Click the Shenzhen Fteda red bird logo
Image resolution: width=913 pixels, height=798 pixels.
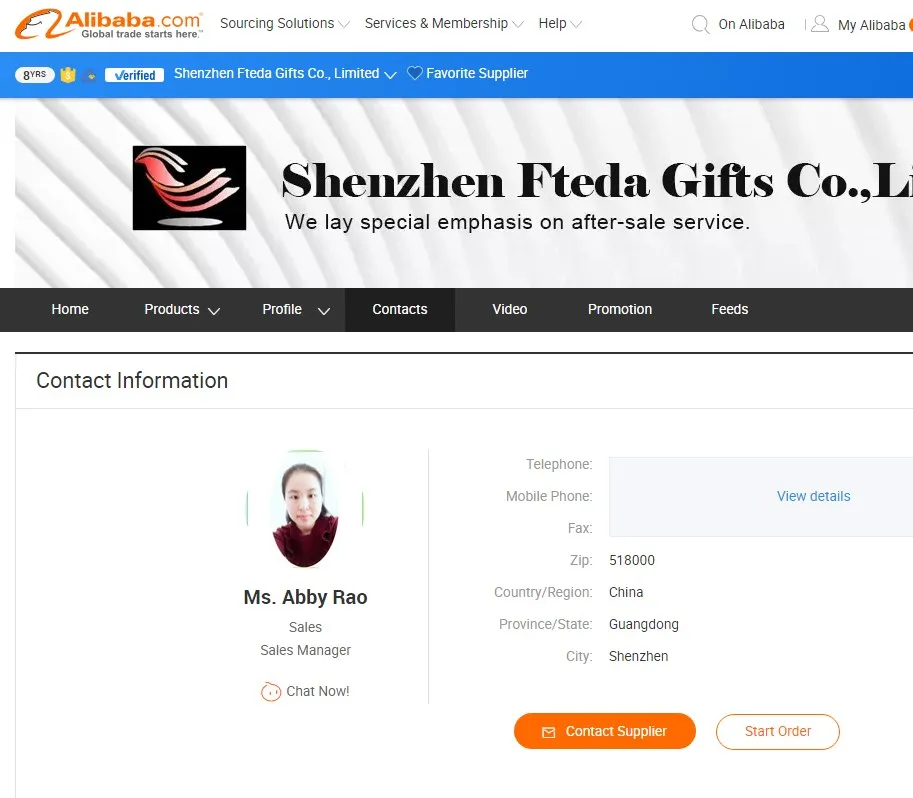point(189,188)
